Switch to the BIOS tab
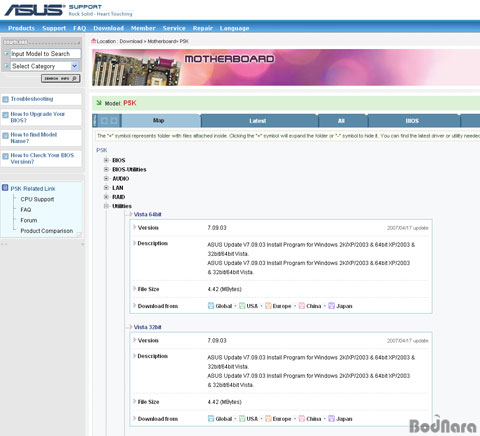The image size is (480, 436). coord(412,121)
